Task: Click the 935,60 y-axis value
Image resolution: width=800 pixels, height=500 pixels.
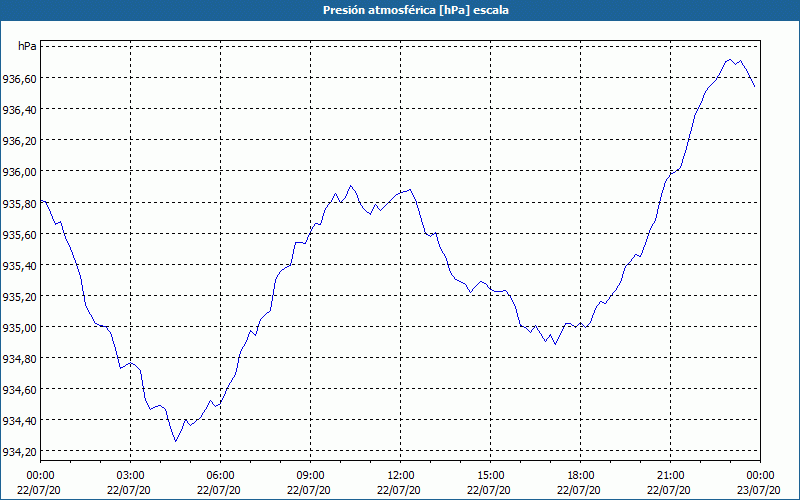Action: (x=19, y=235)
